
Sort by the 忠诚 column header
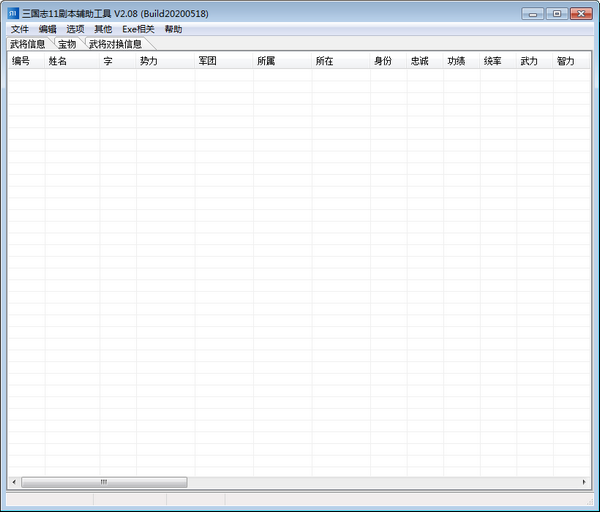tap(425, 61)
